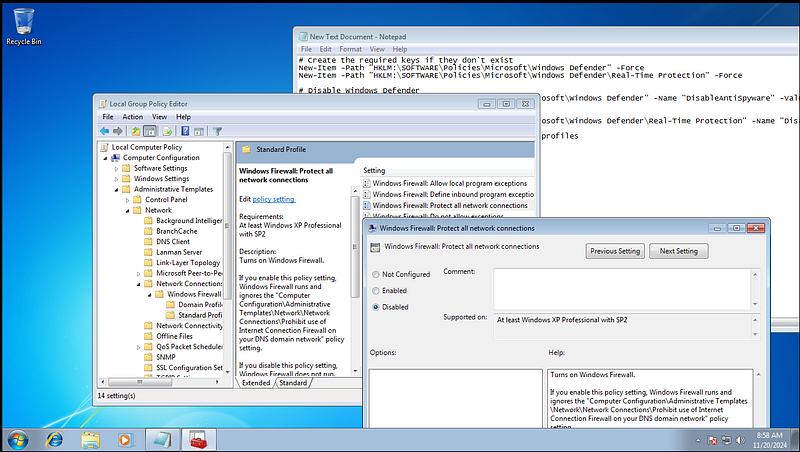Open the Windows Start orb
The width and height of the screenshot is (800, 452).
pyautogui.click(x=18, y=439)
